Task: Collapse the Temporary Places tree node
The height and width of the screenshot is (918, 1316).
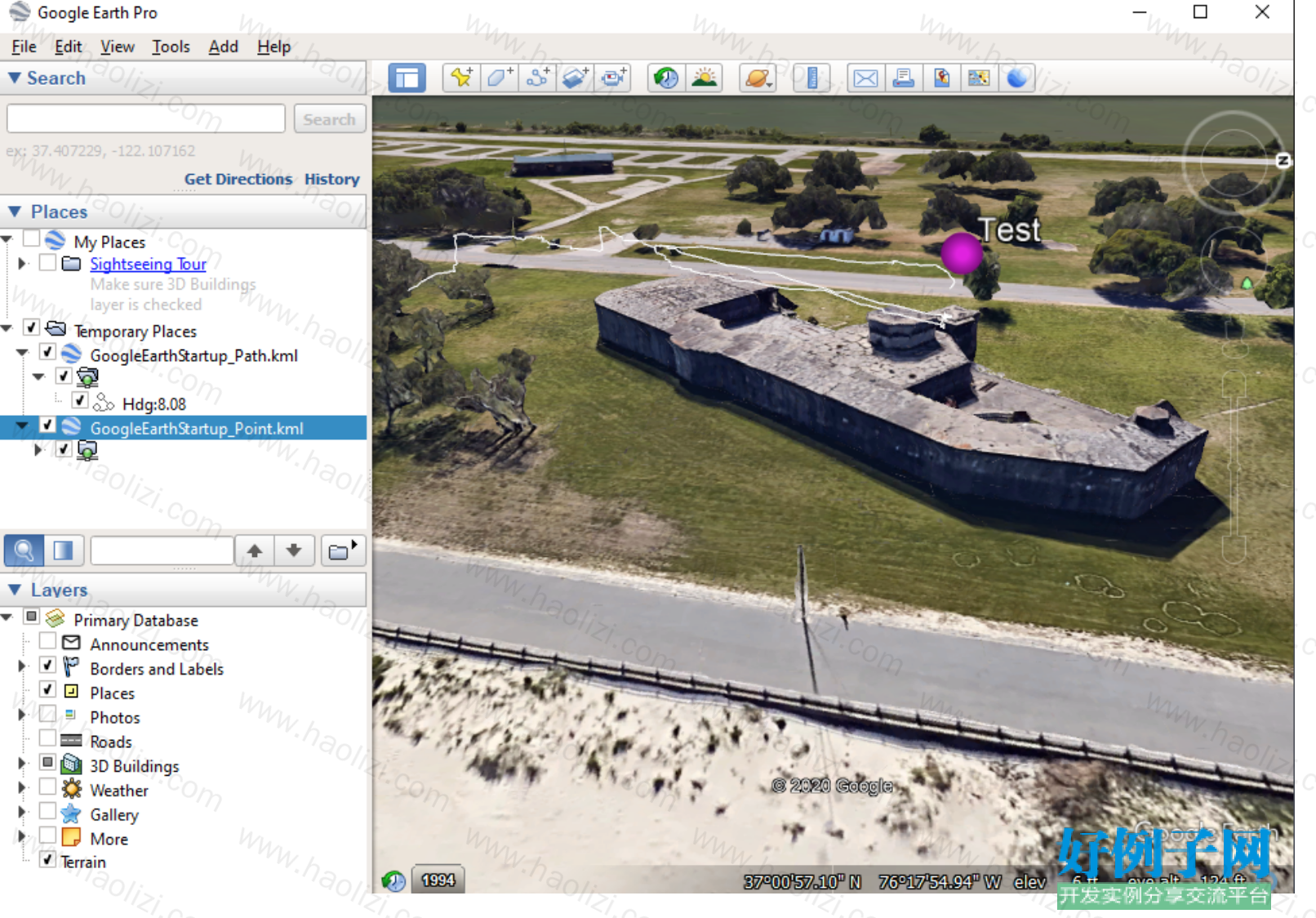Action: [x=7, y=328]
